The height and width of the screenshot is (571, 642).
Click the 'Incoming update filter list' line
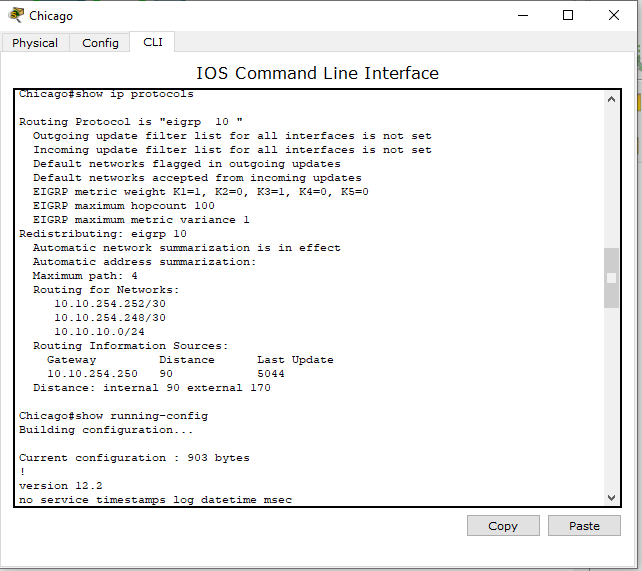tap(232, 149)
